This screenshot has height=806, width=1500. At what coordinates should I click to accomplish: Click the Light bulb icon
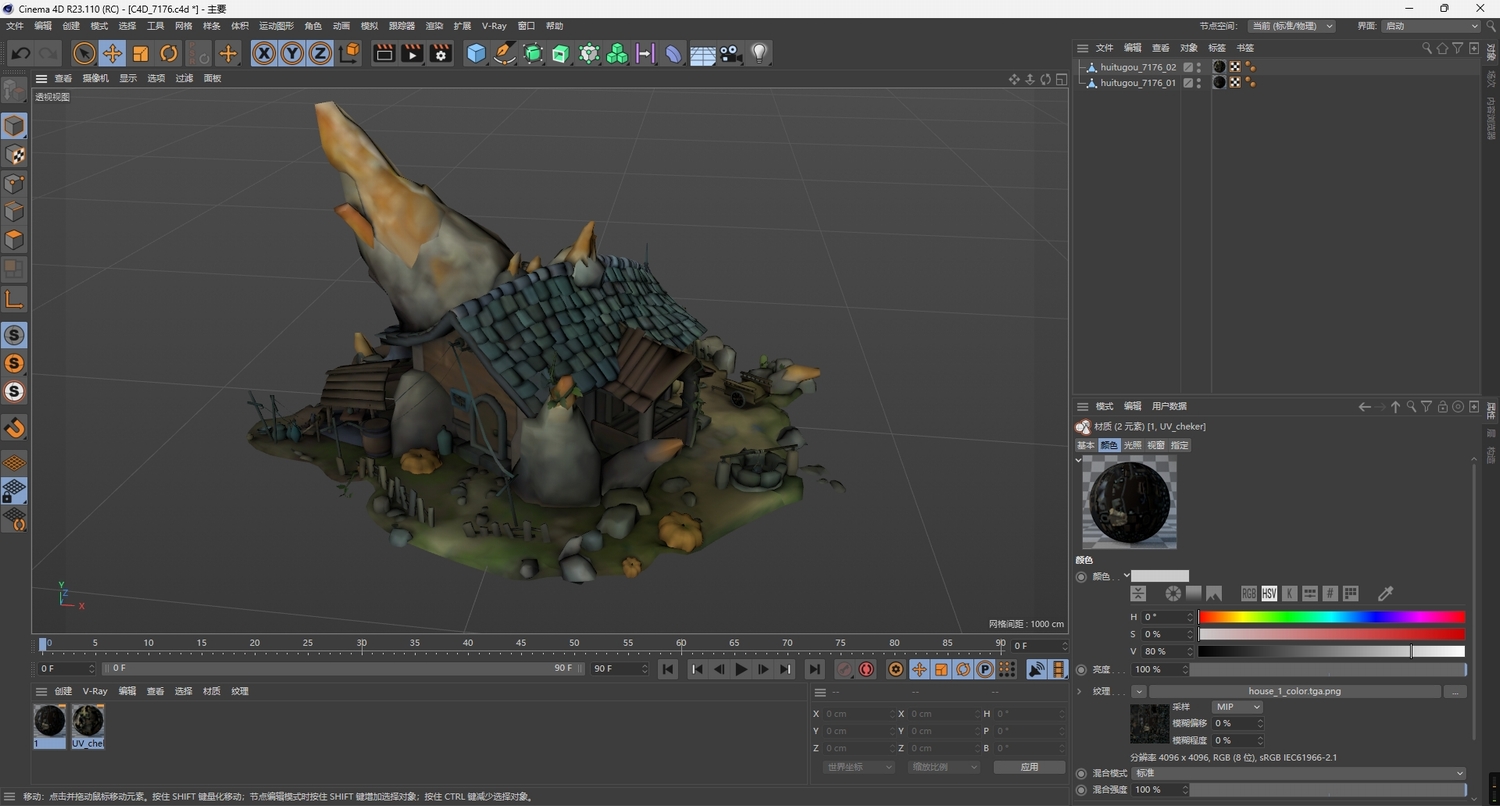(759, 54)
